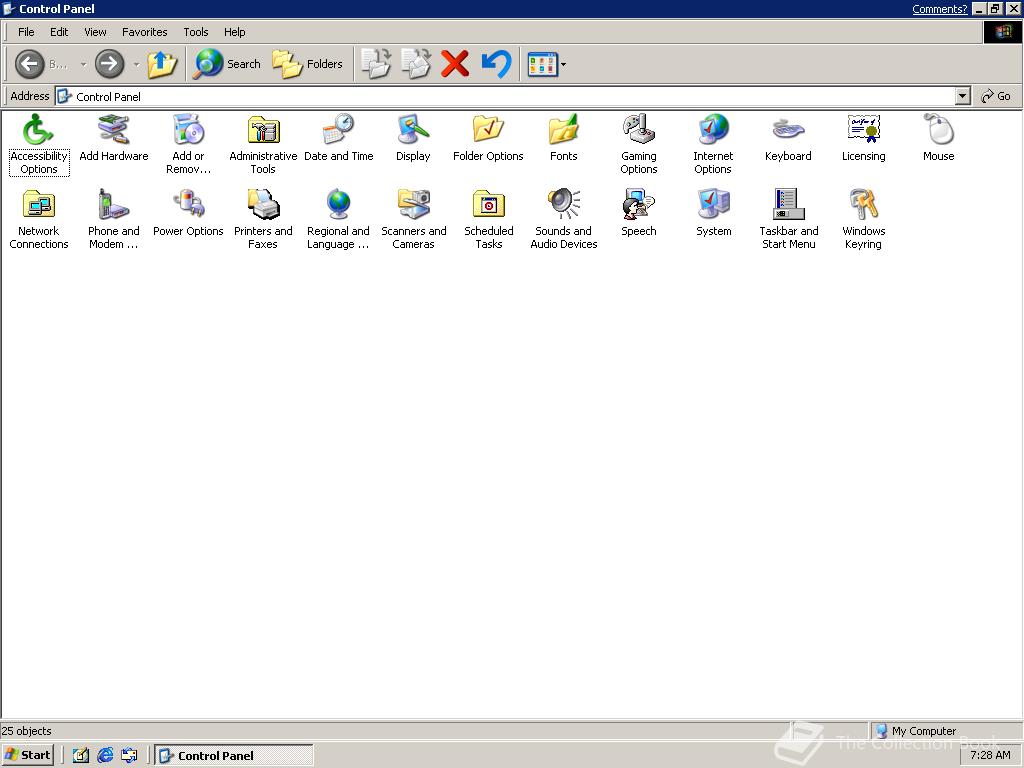Open Taskbar and Start Menu icon
Image resolution: width=1024 pixels, height=768 pixels.
(788, 219)
